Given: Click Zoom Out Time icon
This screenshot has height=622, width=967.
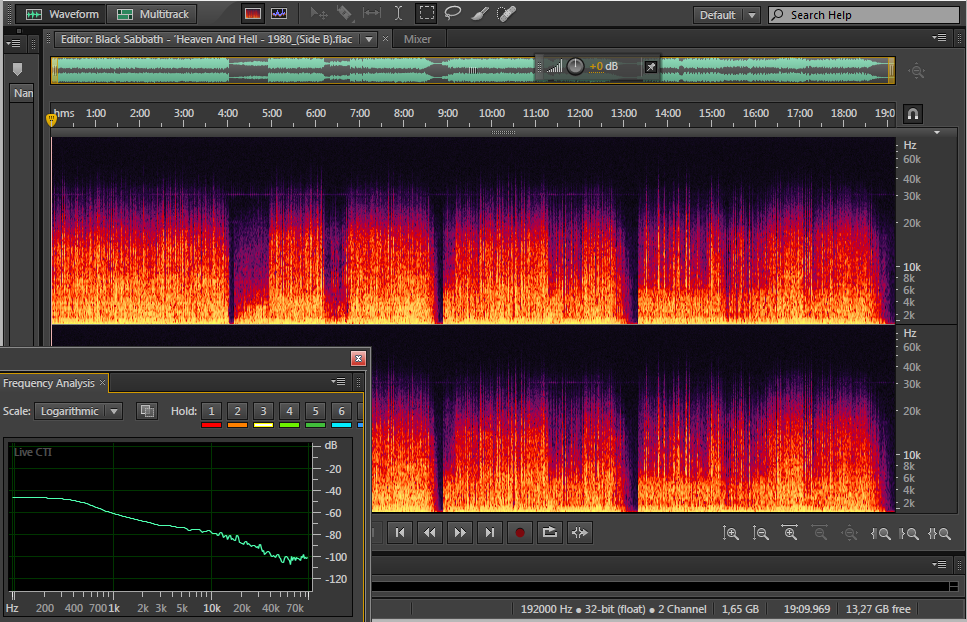Looking at the screenshot, I should (x=820, y=533).
